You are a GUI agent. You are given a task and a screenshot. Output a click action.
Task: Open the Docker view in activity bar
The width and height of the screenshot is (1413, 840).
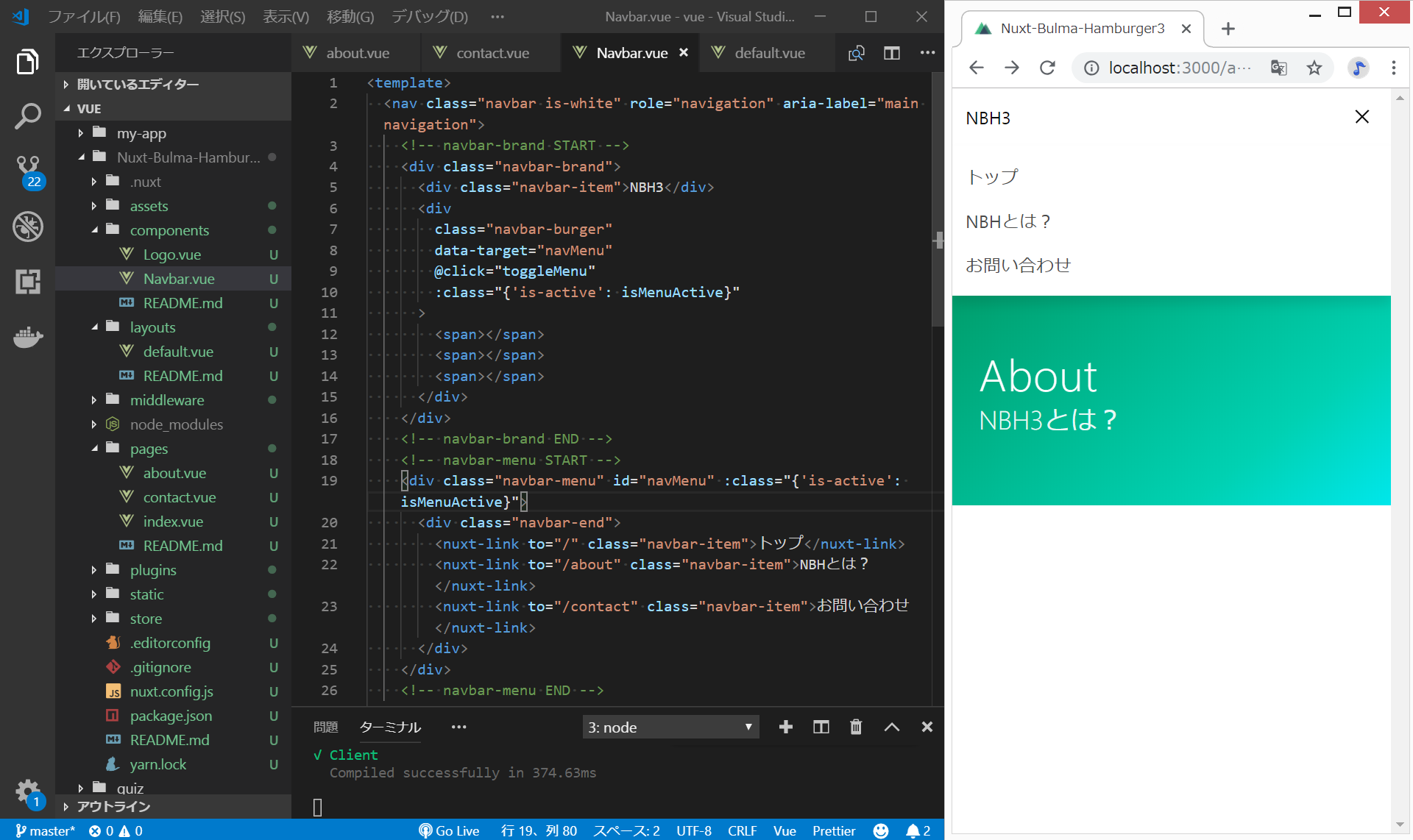(x=28, y=337)
